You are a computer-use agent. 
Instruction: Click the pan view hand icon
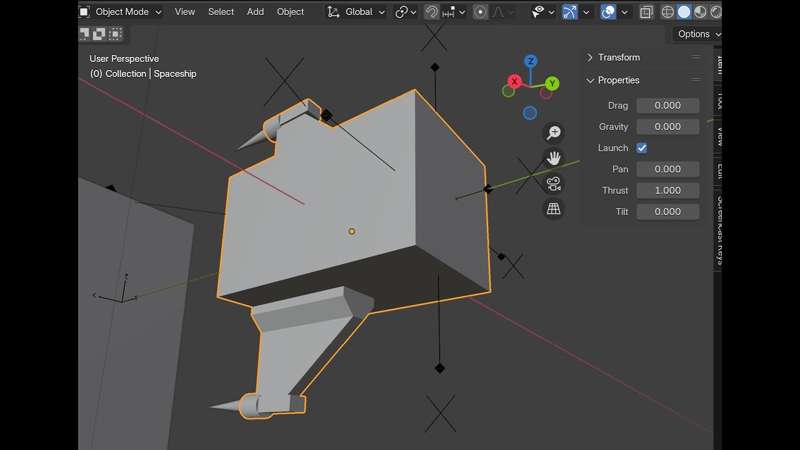[554, 158]
